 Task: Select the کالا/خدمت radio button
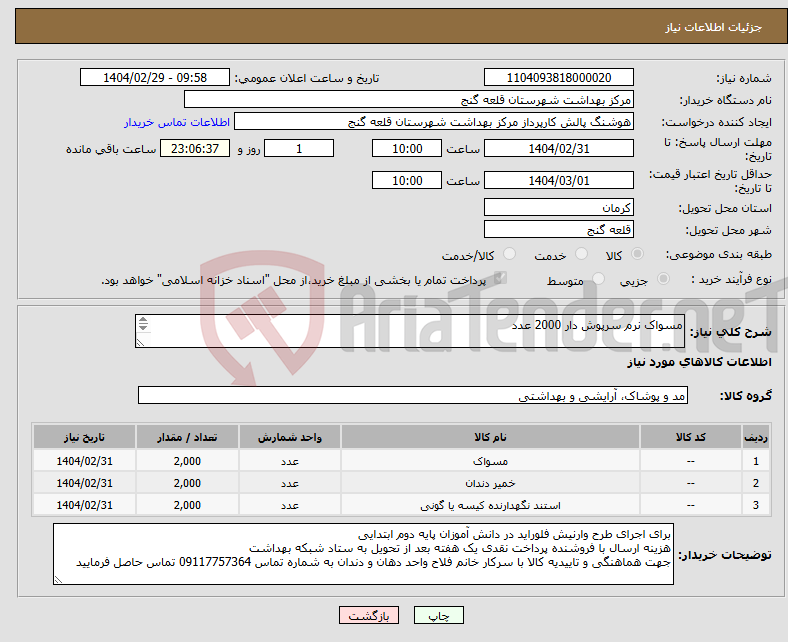point(510,254)
